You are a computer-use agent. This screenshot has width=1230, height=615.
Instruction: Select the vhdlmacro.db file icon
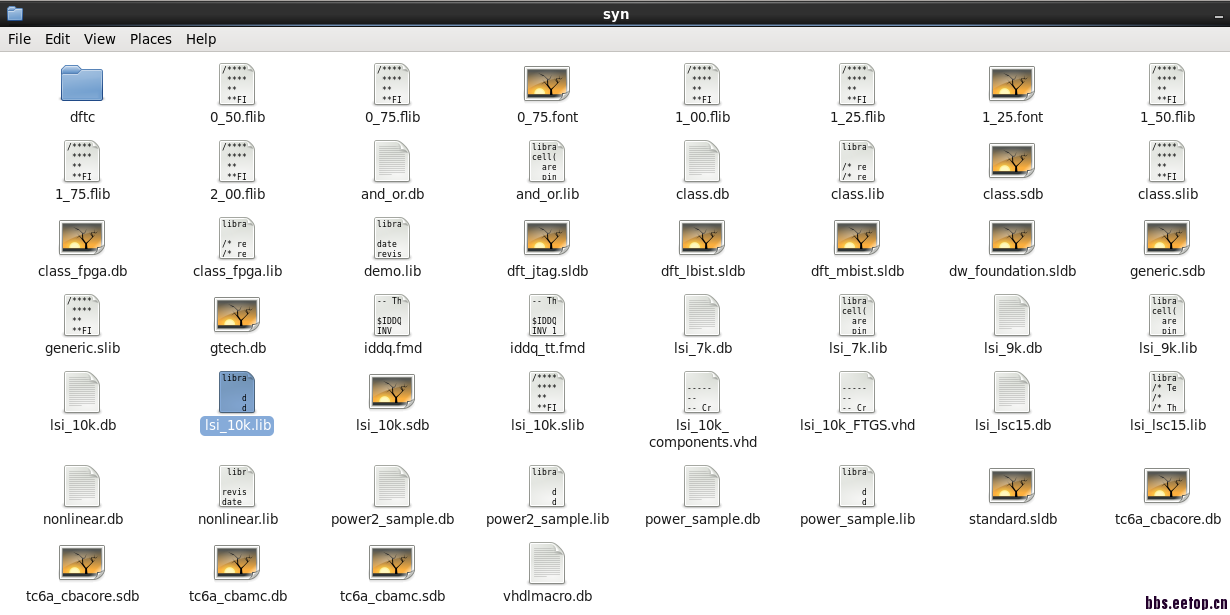pyautogui.click(x=547, y=563)
